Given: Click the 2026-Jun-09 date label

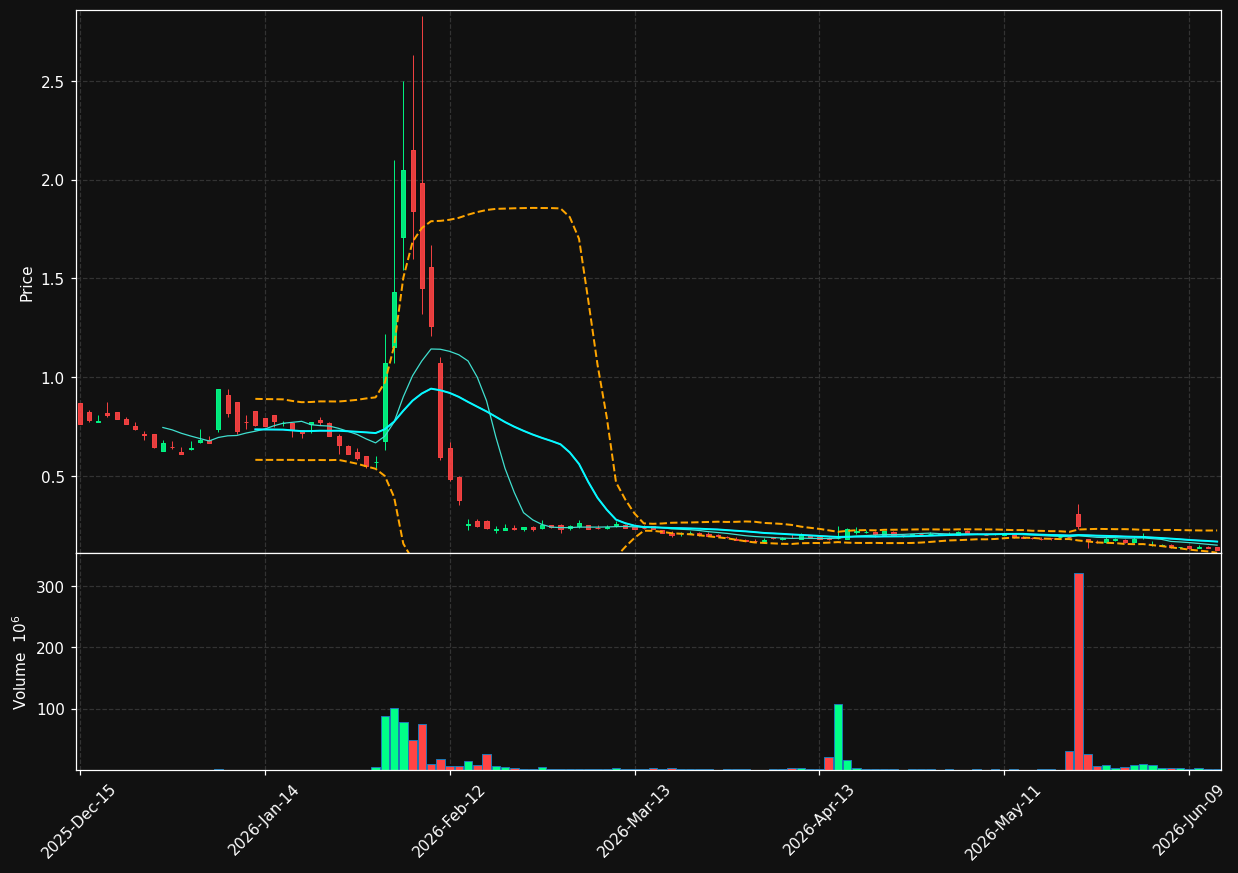Looking at the screenshot, I should tap(1187, 821).
